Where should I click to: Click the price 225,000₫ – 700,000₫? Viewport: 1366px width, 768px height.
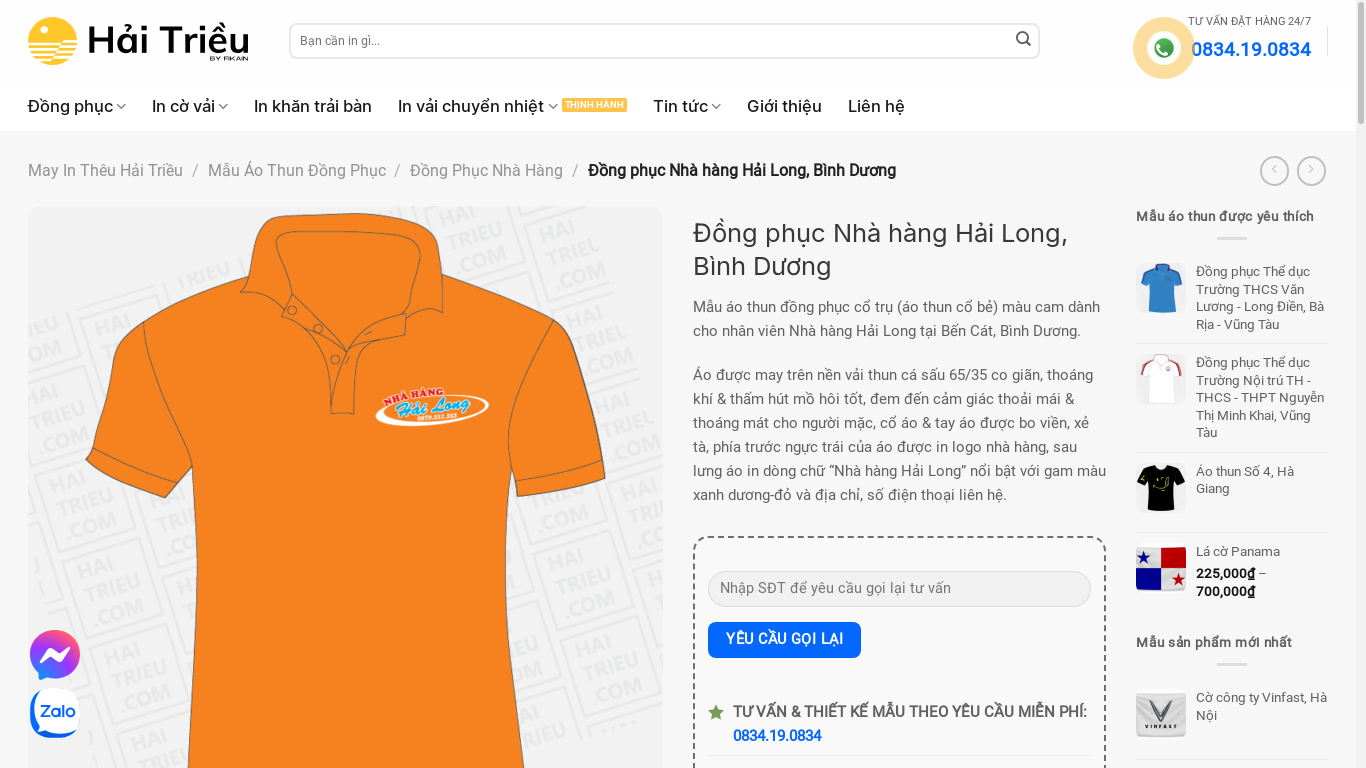coord(1231,583)
